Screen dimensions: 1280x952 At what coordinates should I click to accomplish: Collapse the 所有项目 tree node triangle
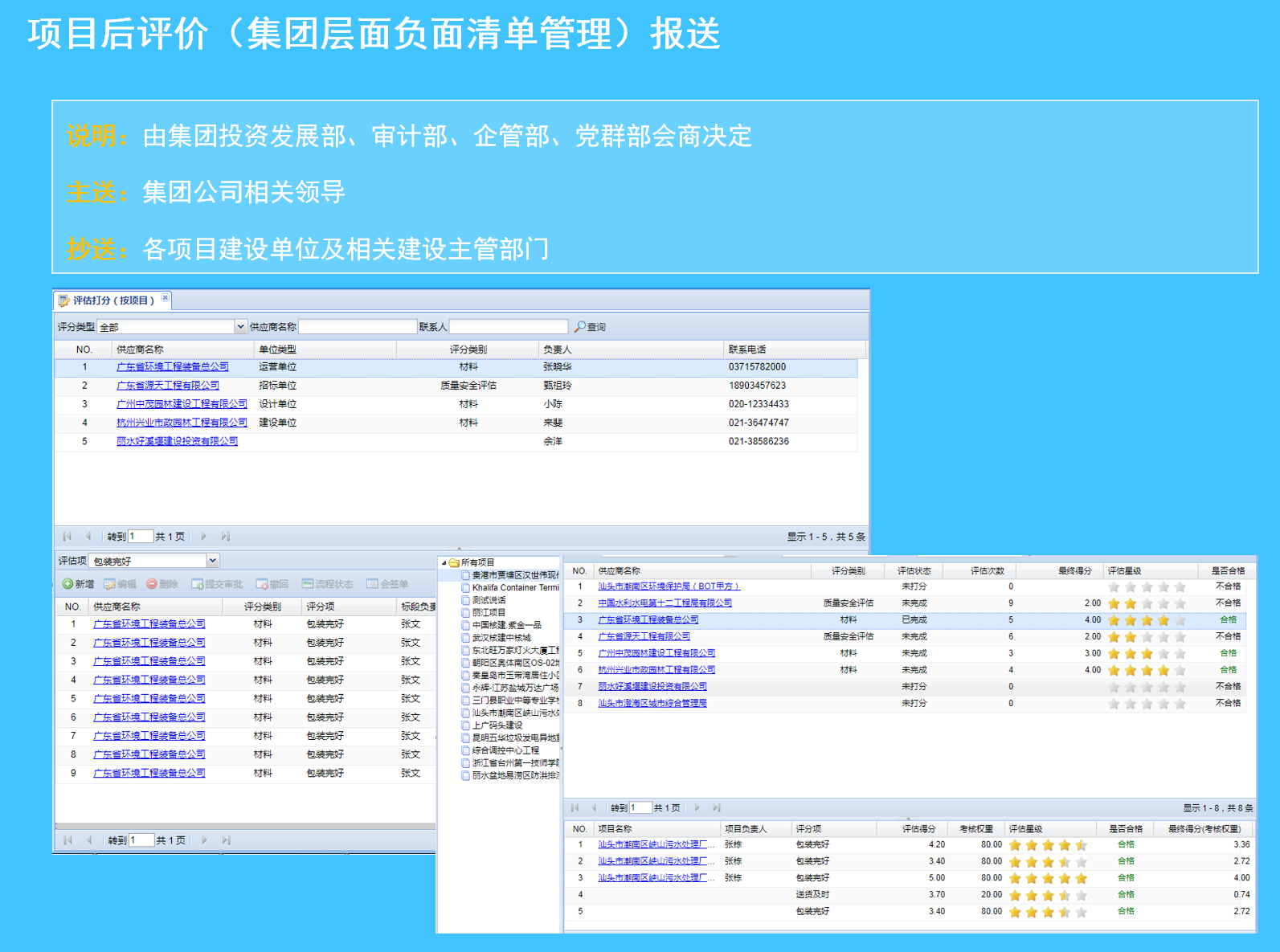point(444,562)
